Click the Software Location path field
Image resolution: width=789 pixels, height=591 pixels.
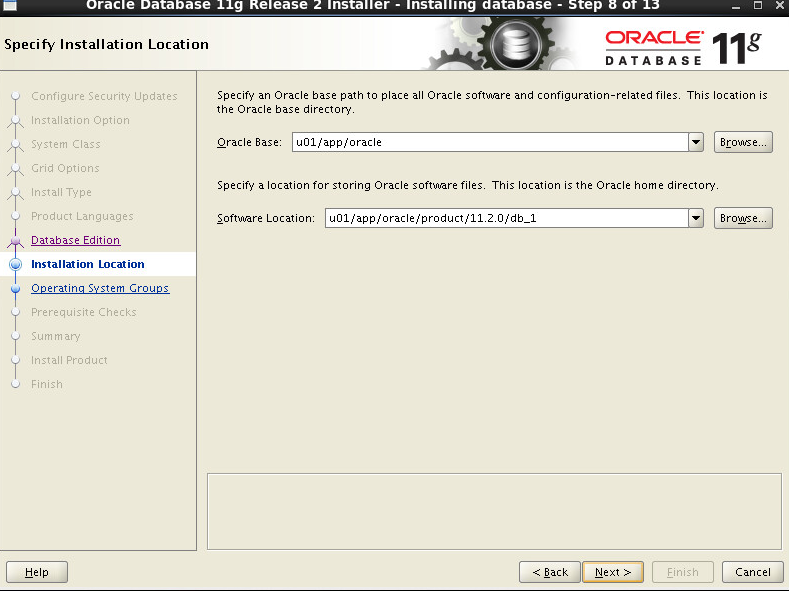tap(507, 218)
